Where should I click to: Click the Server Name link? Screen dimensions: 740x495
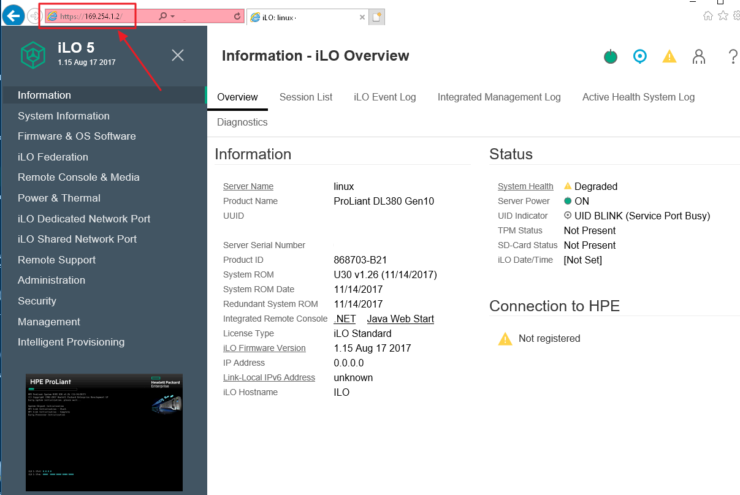248,186
